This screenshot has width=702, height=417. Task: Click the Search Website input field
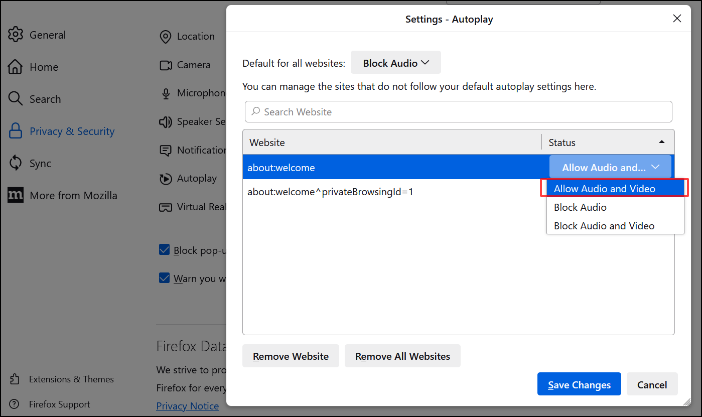coord(458,112)
